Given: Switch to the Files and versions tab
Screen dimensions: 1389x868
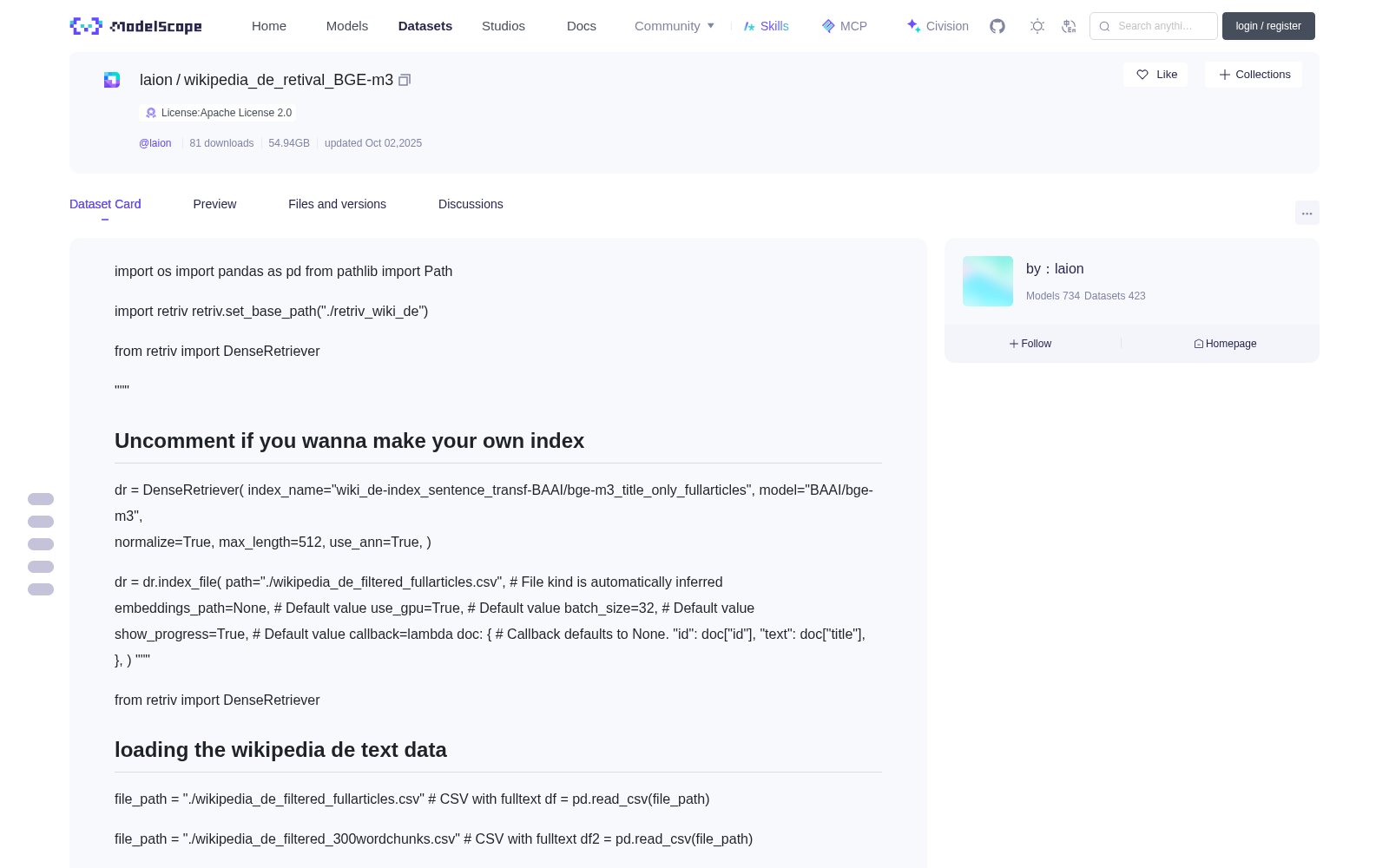Looking at the screenshot, I should [x=337, y=204].
